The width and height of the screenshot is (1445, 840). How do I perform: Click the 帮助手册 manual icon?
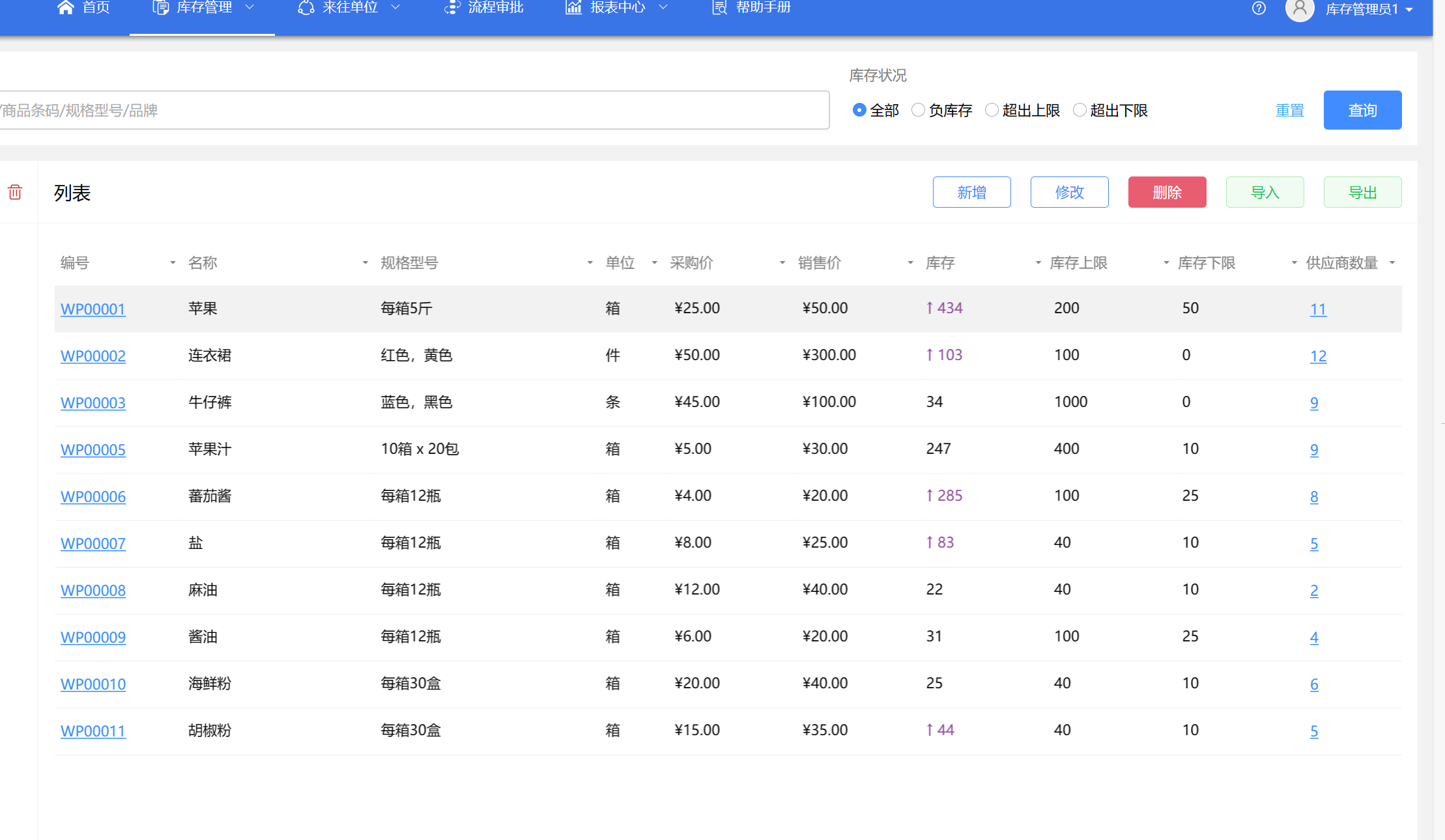click(x=719, y=7)
